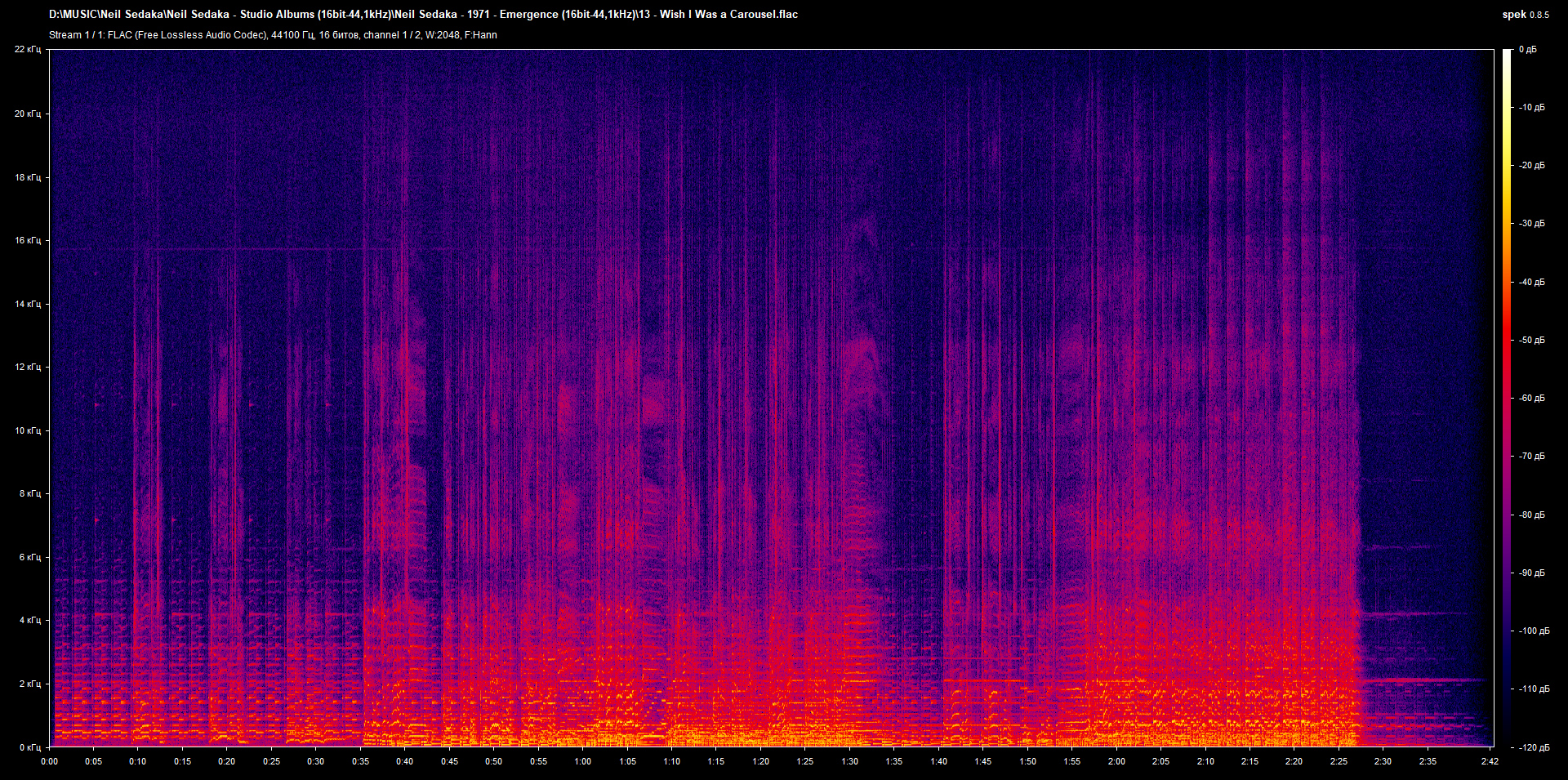Viewport: 1568px width, 780px height.
Task: Click the 1:45 time axis label
Action: 983,762
